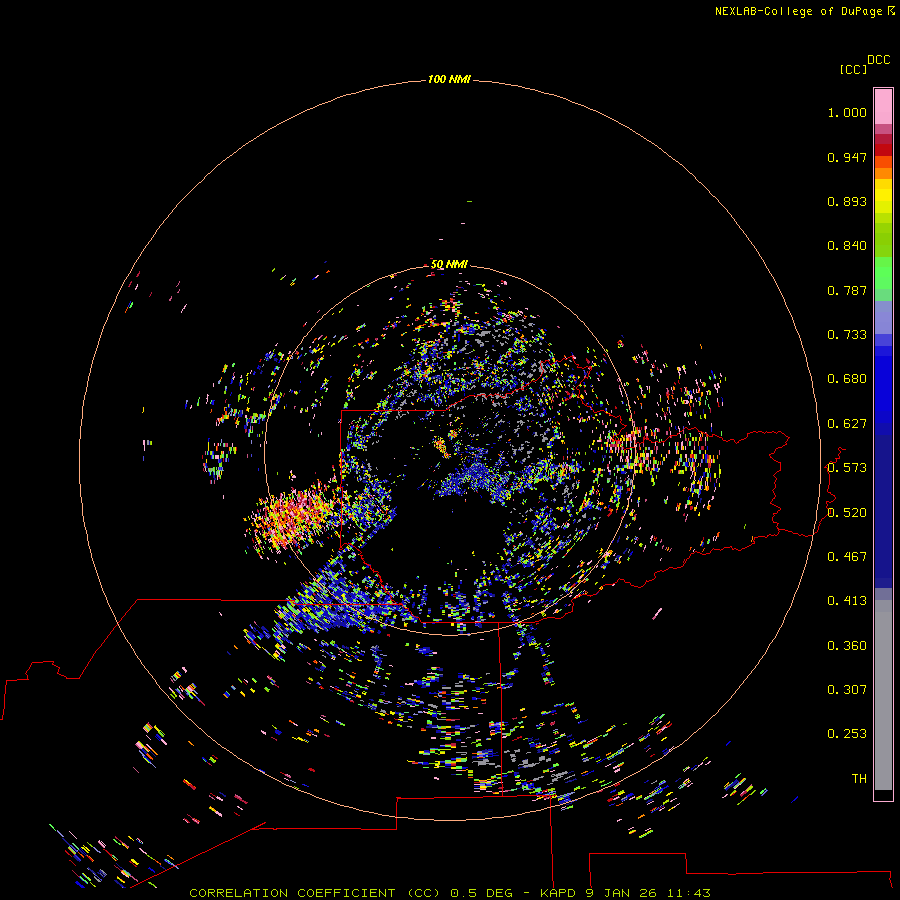Click the 0.360 legend value
The height and width of the screenshot is (900, 900).
847,646
